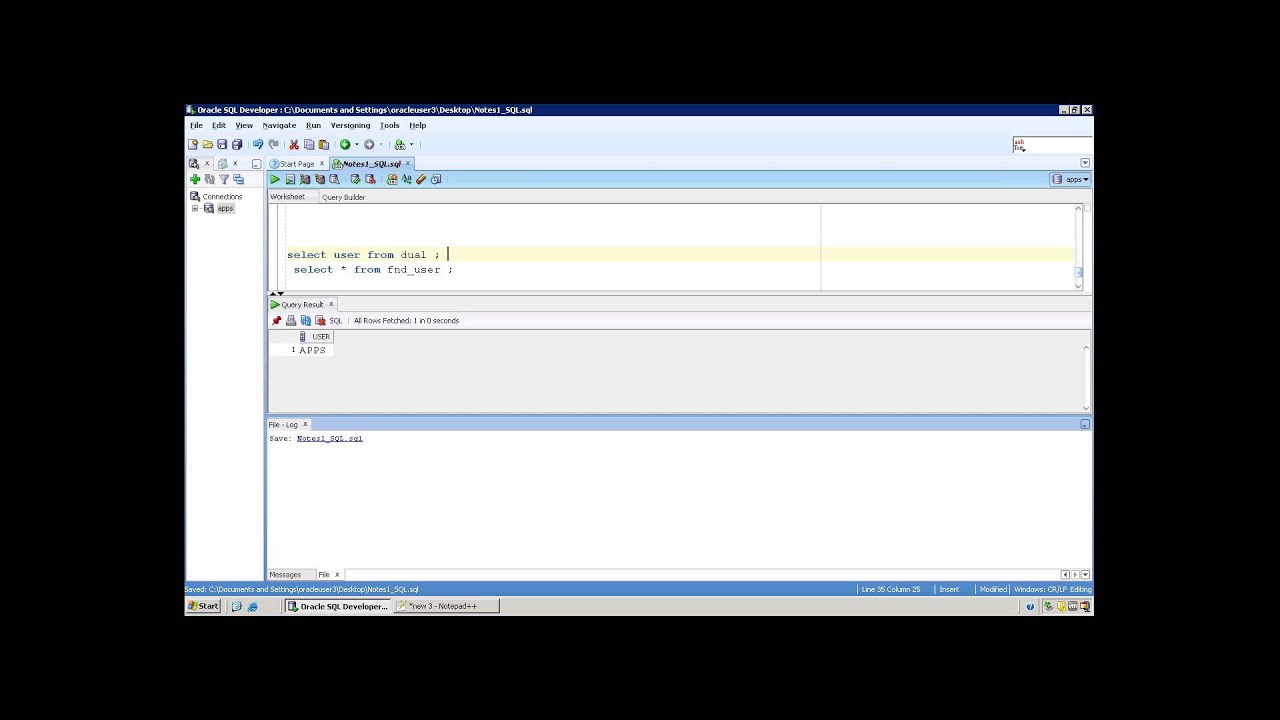This screenshot has height=720, width=1280.
Task: Click the Open SQL Worksheet icon
Action: click(x=400, y=144)
